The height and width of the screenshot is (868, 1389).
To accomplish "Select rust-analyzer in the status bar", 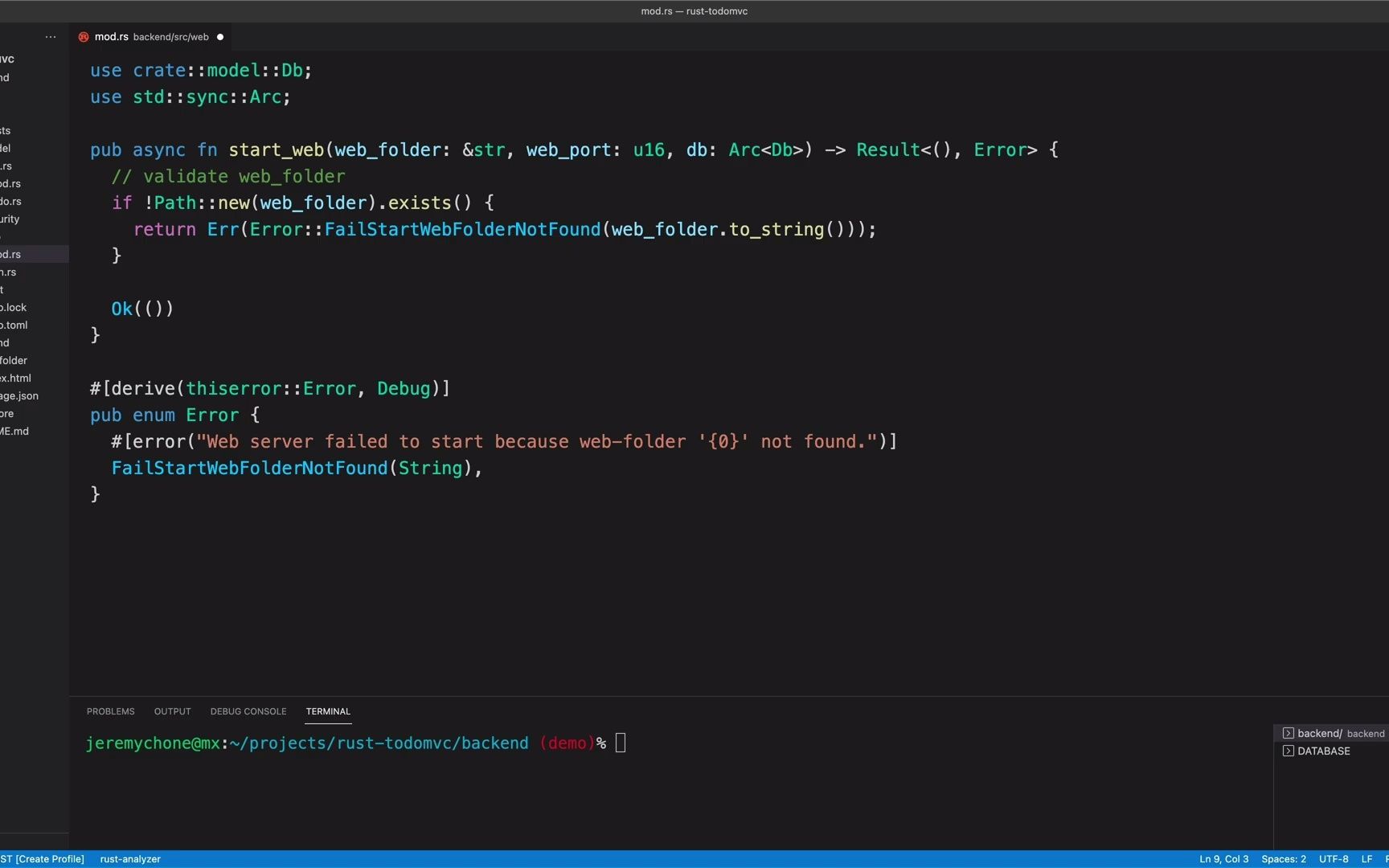I will [x=129, y=858].
